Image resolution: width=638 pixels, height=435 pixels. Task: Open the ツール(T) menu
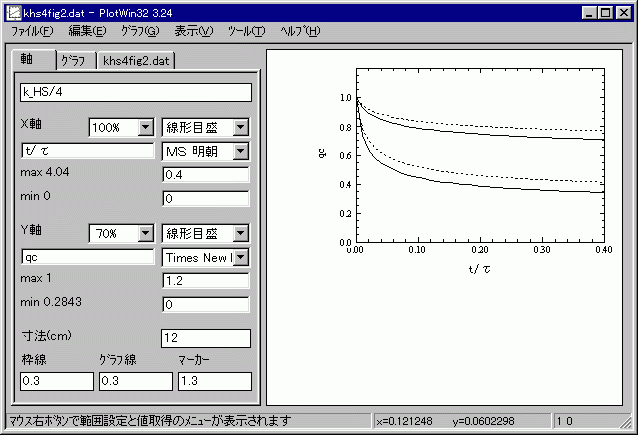pyautogui.click(x=246, y=31)
